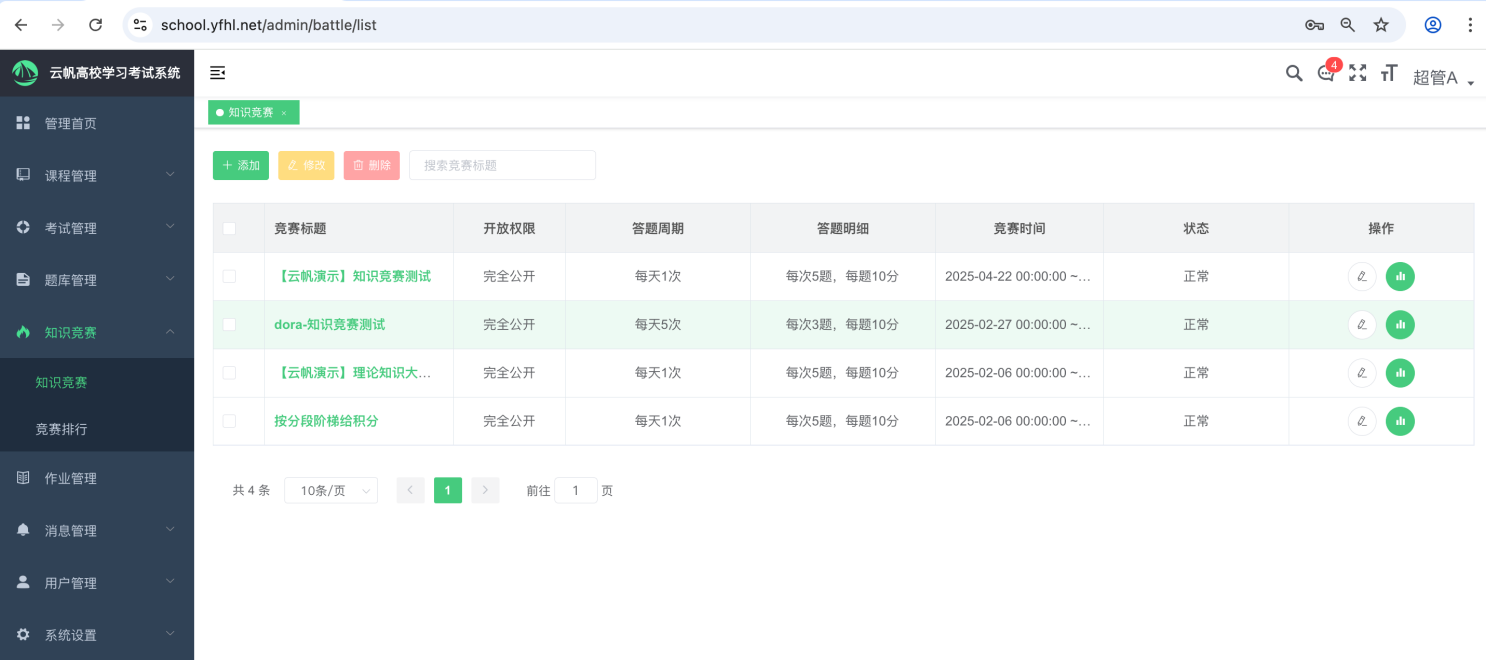View site information icon in address bar

(x=140, y=25)
